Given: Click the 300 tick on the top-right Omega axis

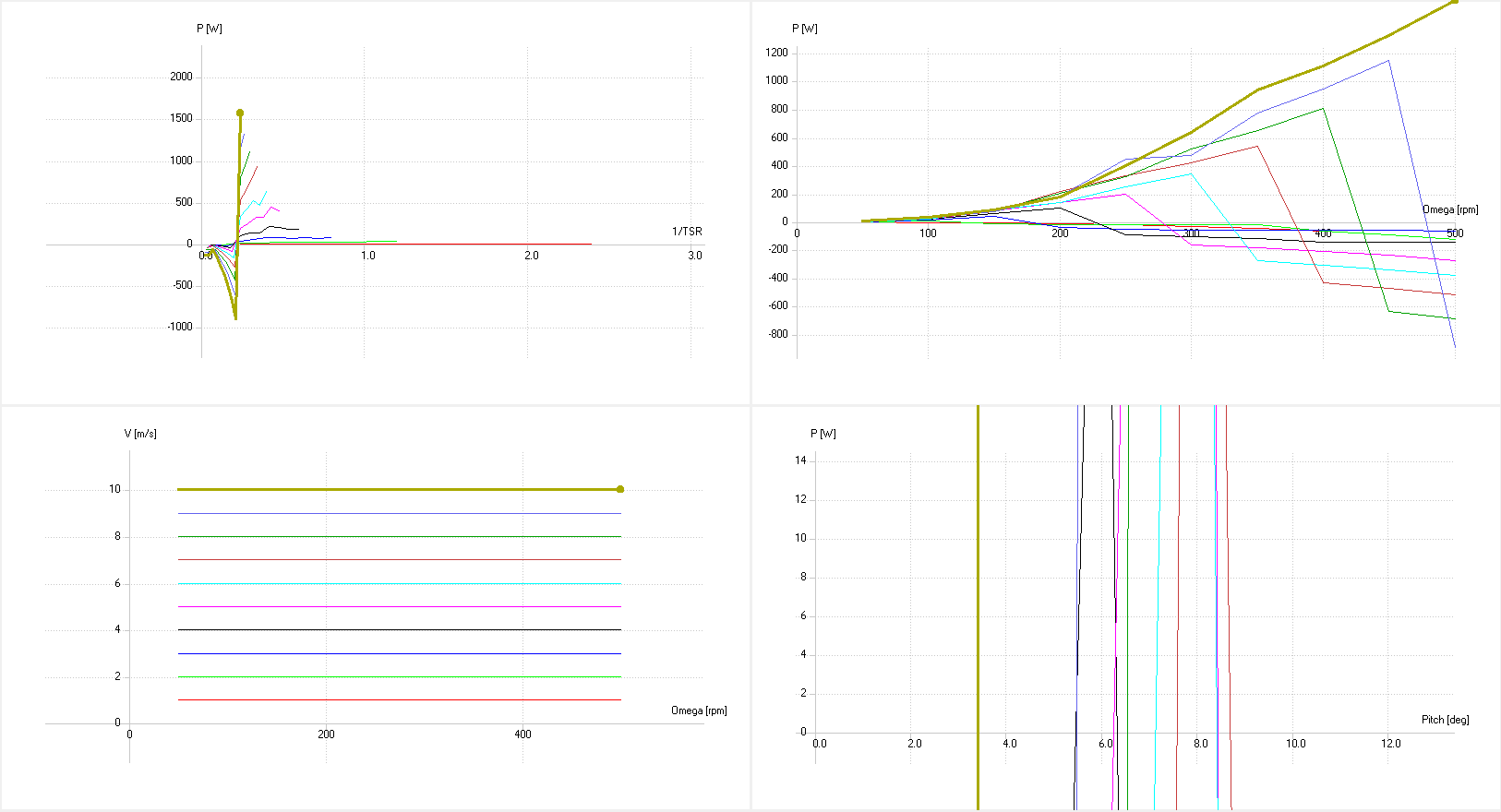Looking at the screenshot, I should coord(1191,233).
